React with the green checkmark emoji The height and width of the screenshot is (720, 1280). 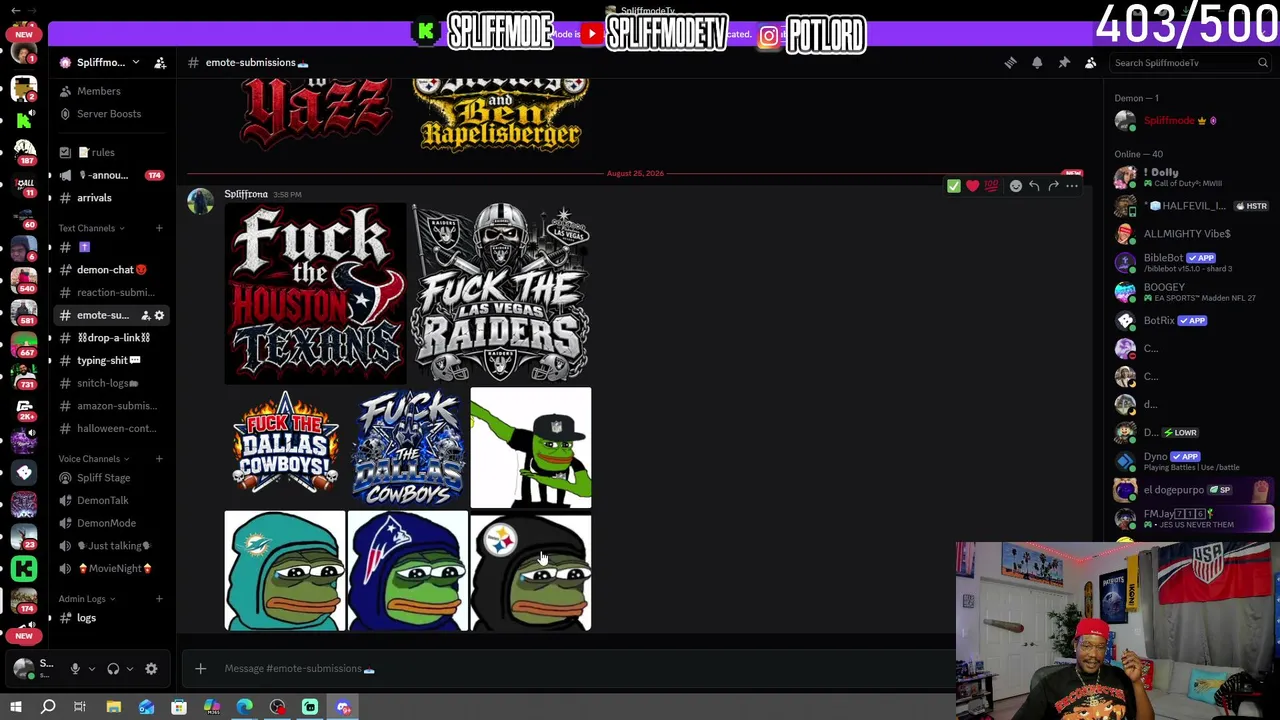[x=954, y=186]
